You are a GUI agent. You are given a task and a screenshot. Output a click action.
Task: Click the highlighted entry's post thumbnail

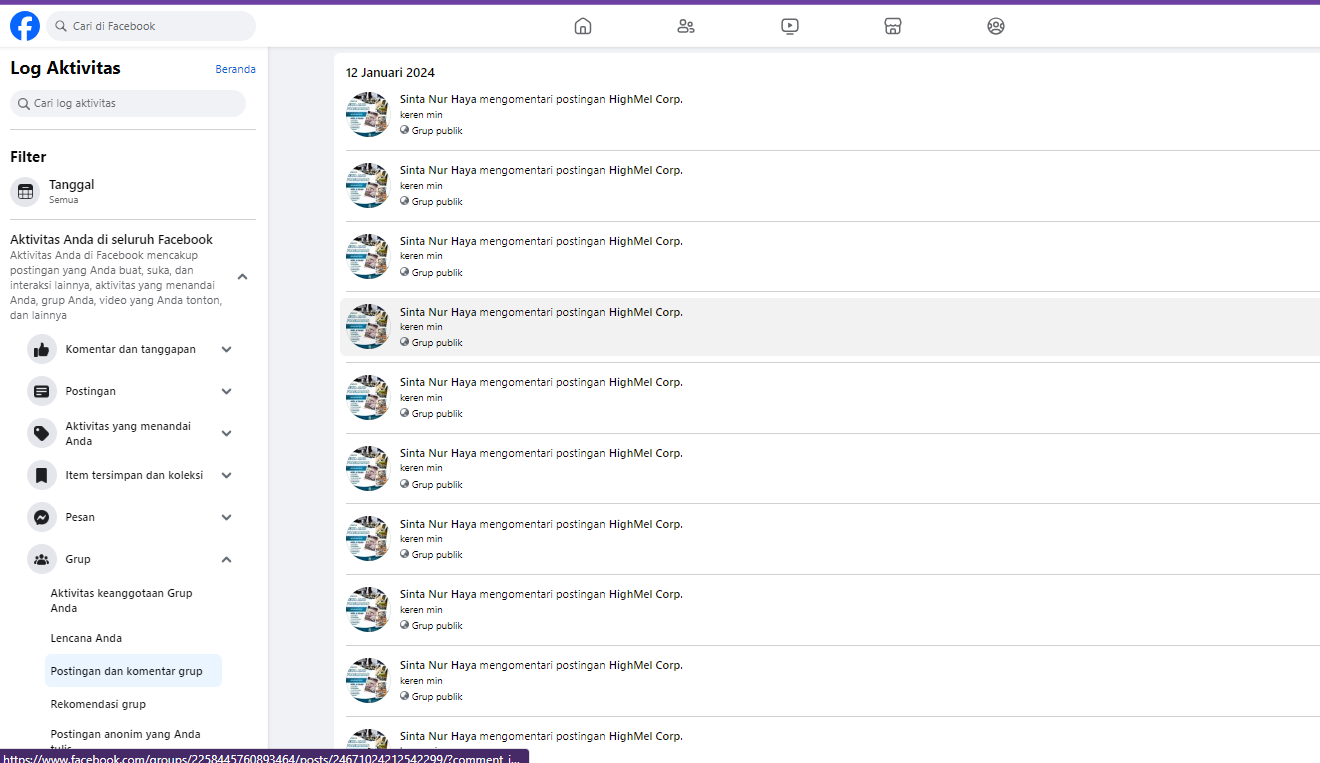tap(367, 326)
